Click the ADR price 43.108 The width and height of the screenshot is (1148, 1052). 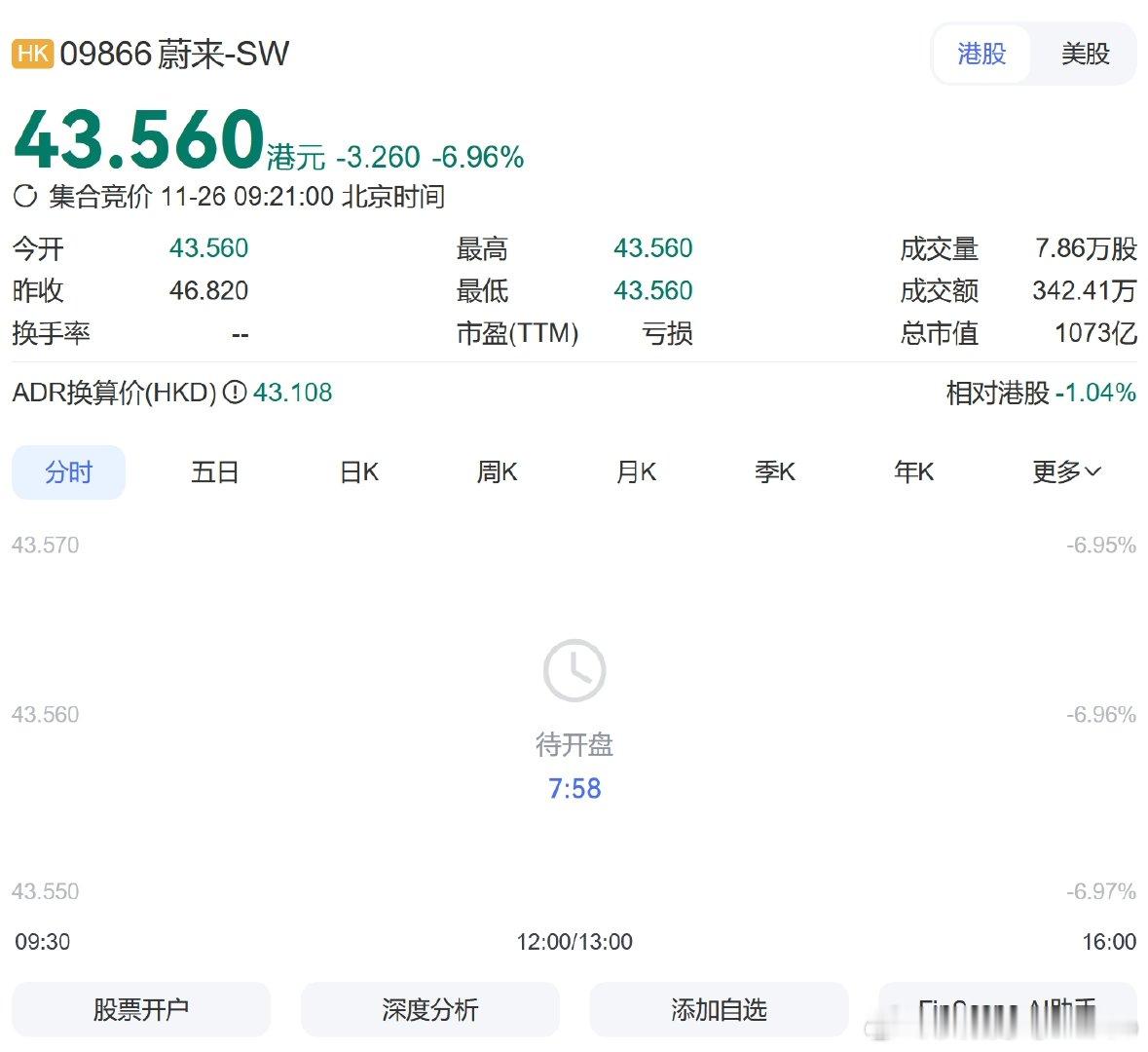pyautogui.click(x=293, y=393)
